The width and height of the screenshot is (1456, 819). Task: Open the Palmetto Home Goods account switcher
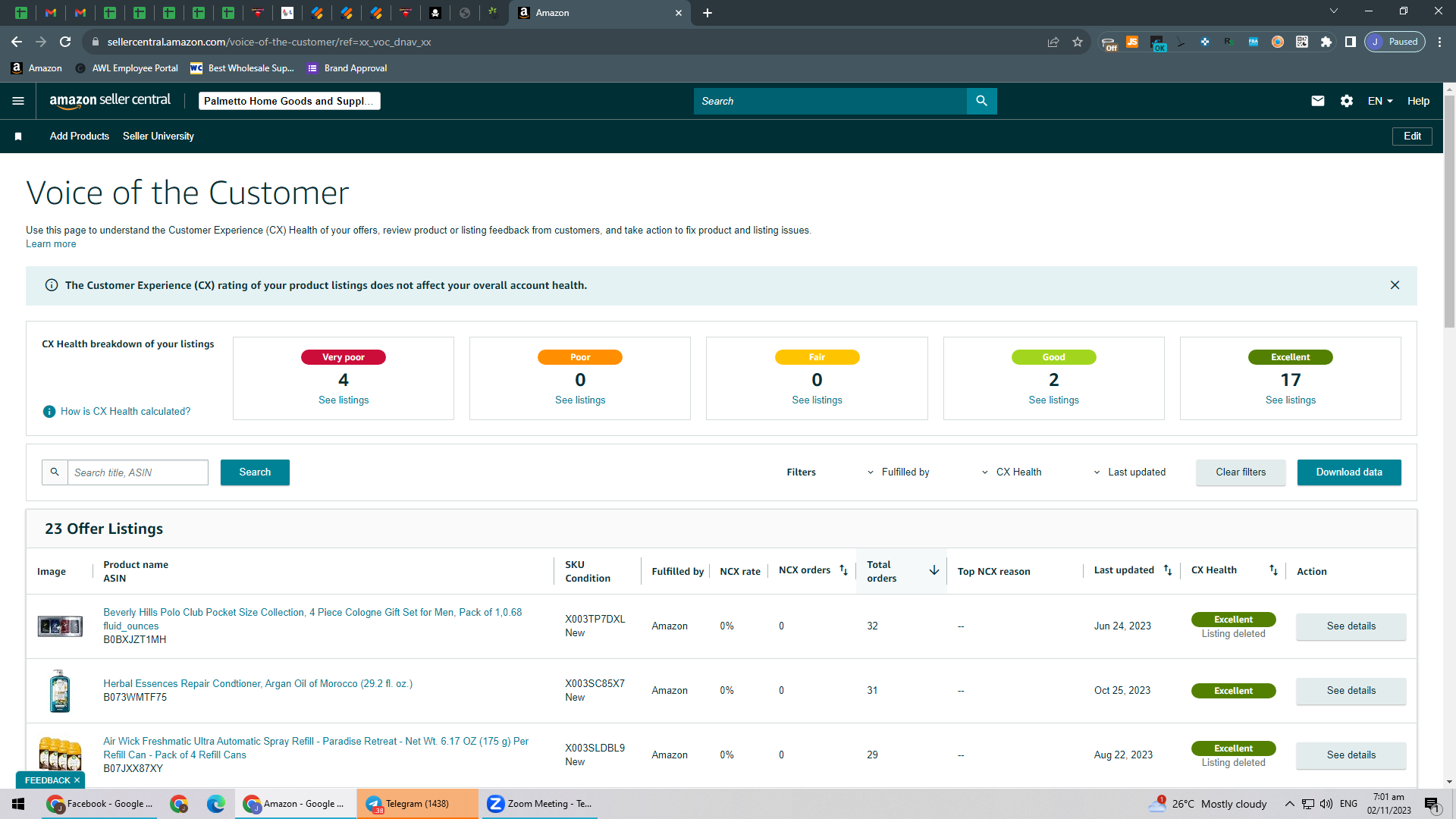tap(290, 101)
